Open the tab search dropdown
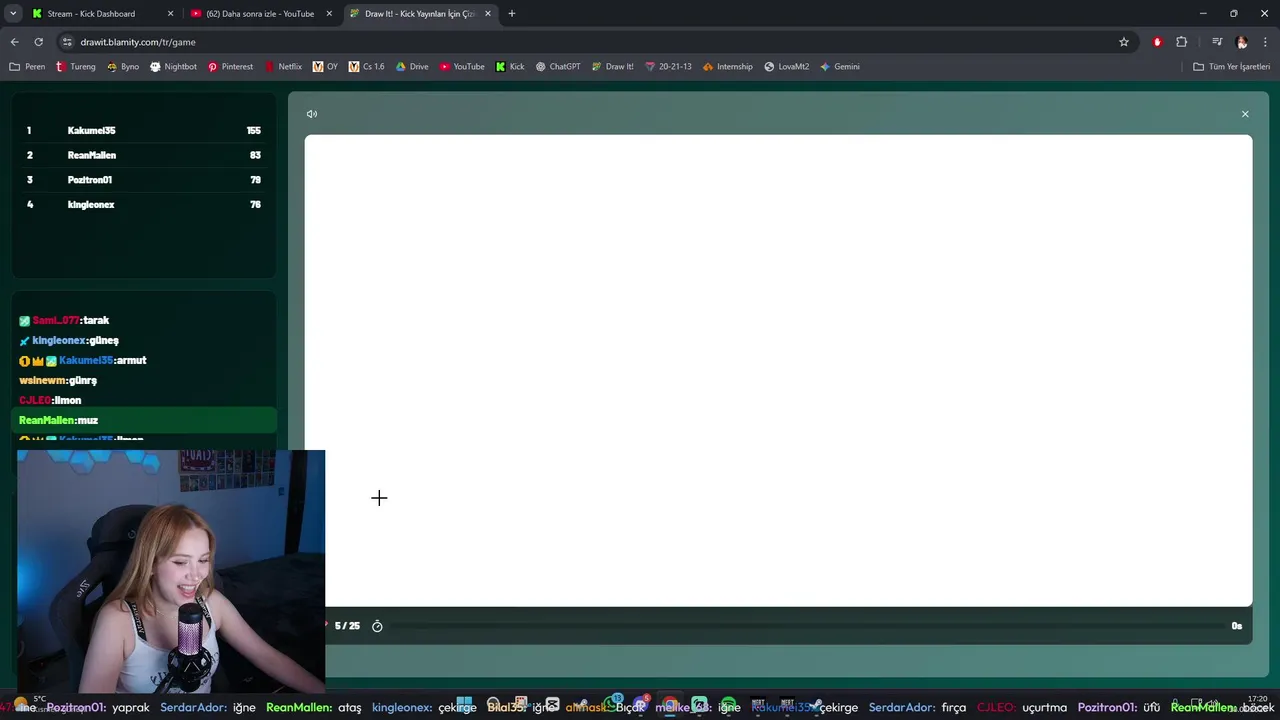Viewport: 1280px width, 720px height. 13,14
